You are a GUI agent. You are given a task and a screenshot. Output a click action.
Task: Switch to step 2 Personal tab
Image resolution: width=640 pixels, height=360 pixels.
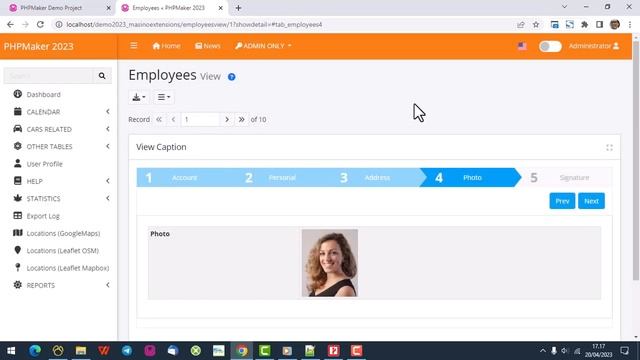pos(281,178)
